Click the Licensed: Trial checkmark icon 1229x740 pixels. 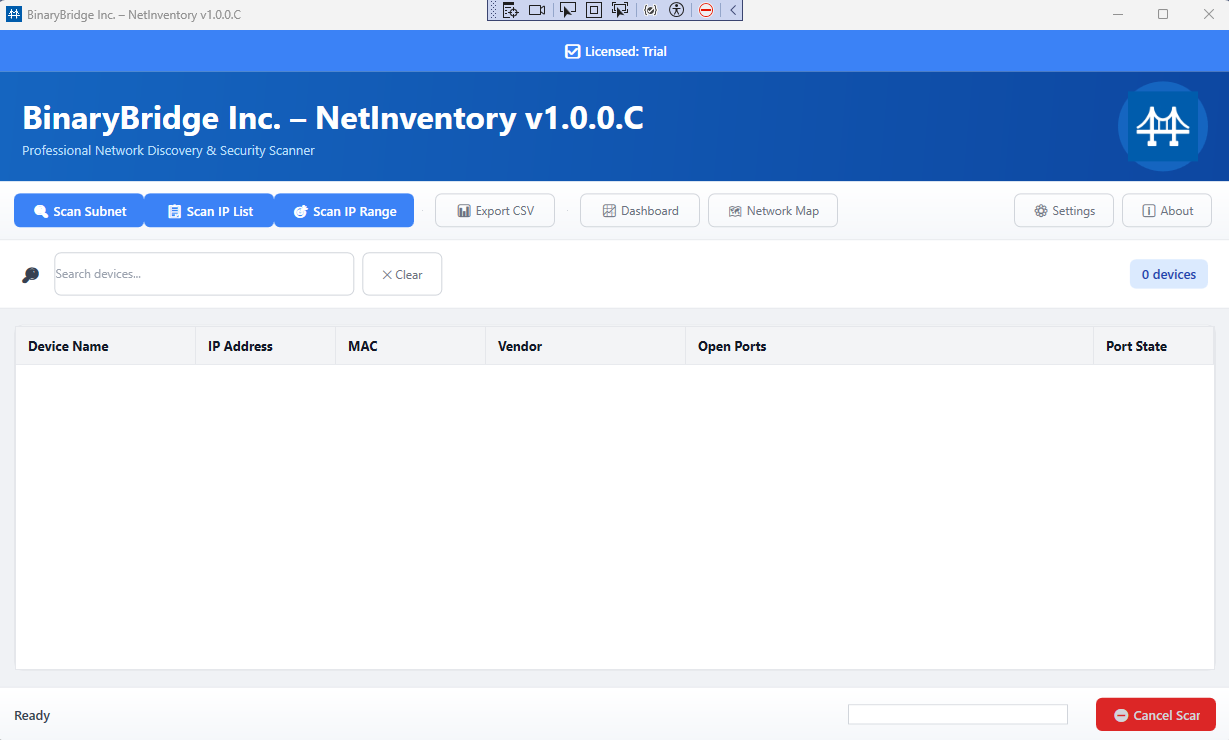tap(572, 51)
